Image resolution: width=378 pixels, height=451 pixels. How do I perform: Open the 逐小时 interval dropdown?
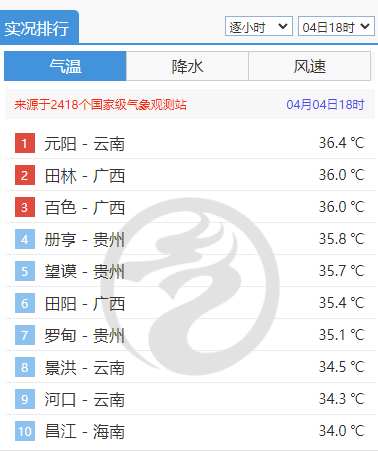(259, 26)
